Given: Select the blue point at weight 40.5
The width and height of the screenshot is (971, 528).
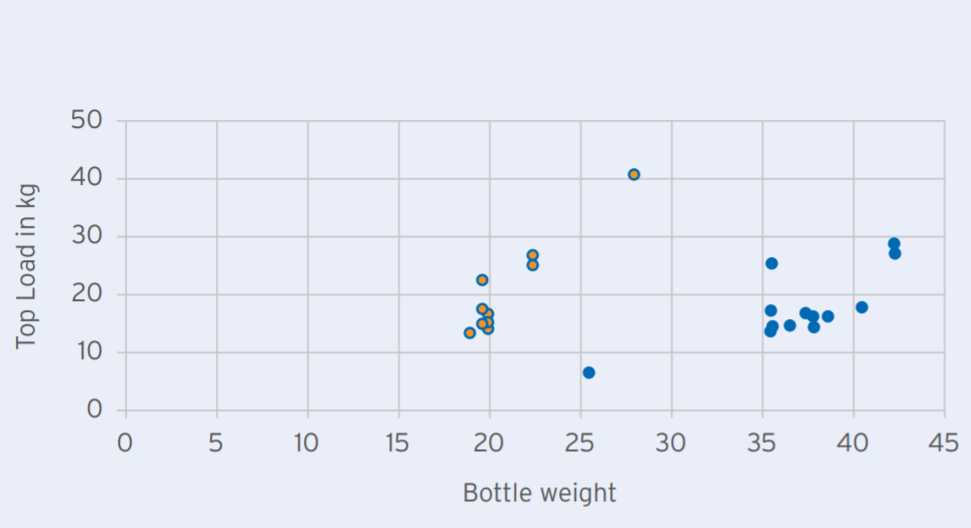Looking at the screenshot, I should point(861,308).
